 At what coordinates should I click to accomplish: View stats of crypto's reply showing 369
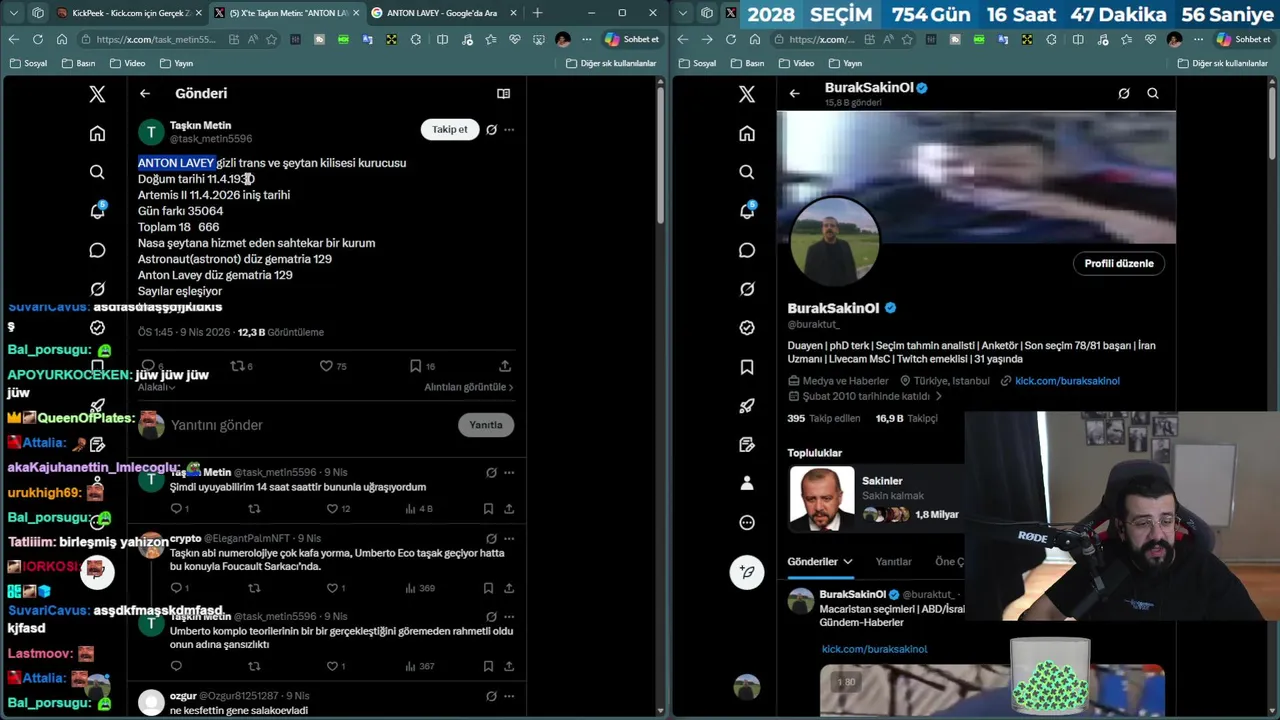click(420, 587)
